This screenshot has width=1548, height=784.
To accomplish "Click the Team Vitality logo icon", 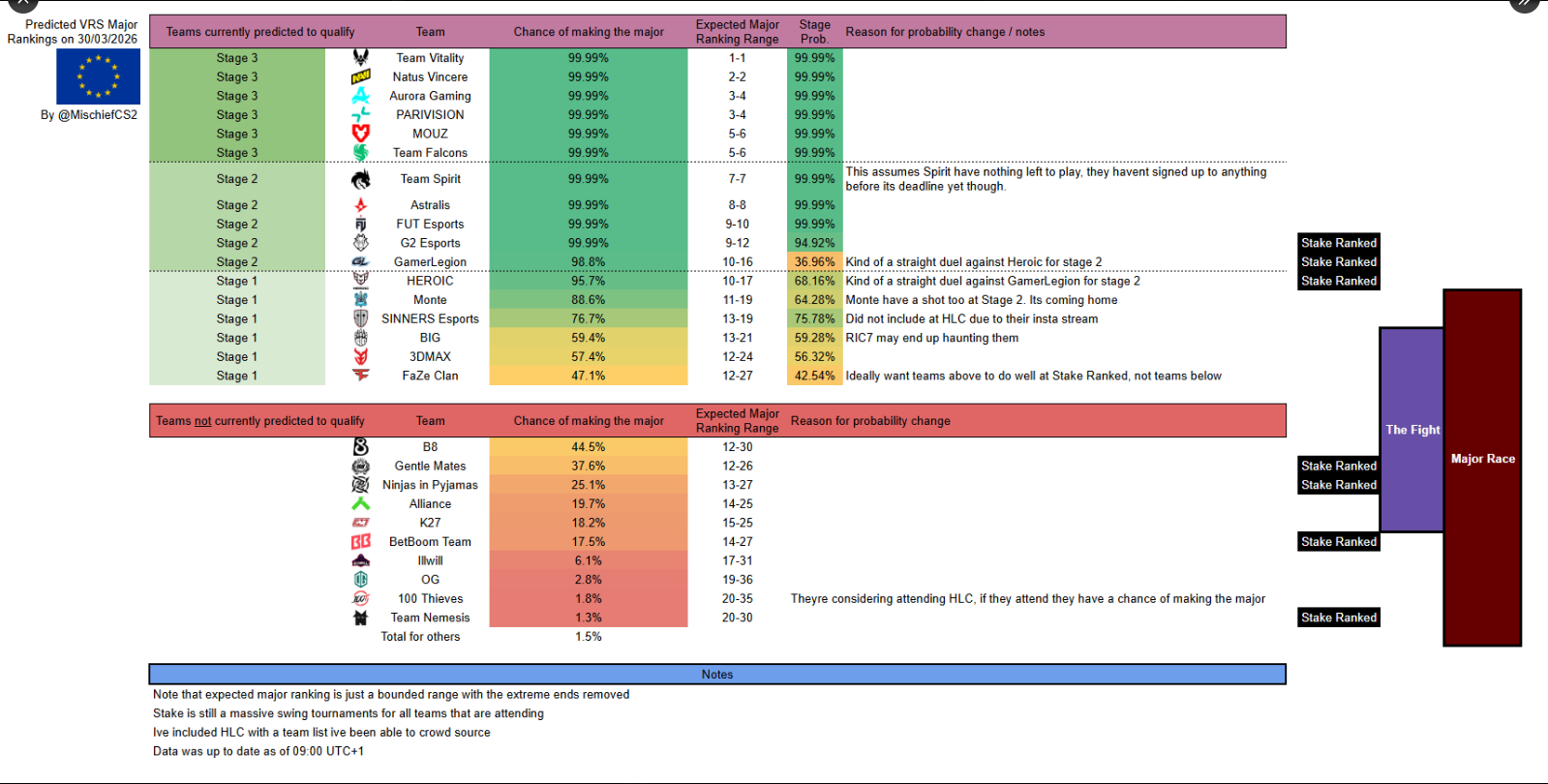I will pos(360,57).
